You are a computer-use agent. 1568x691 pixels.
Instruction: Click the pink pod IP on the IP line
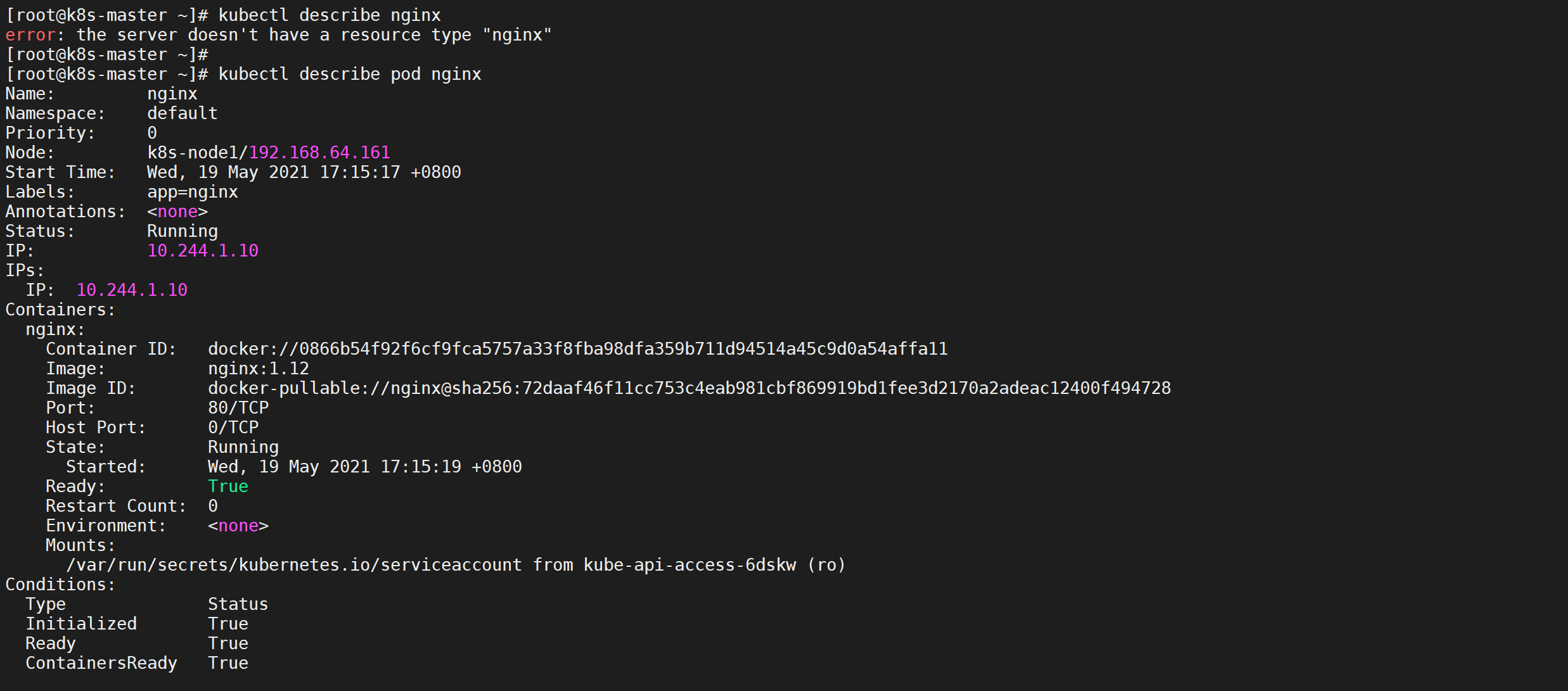(203, 251)
